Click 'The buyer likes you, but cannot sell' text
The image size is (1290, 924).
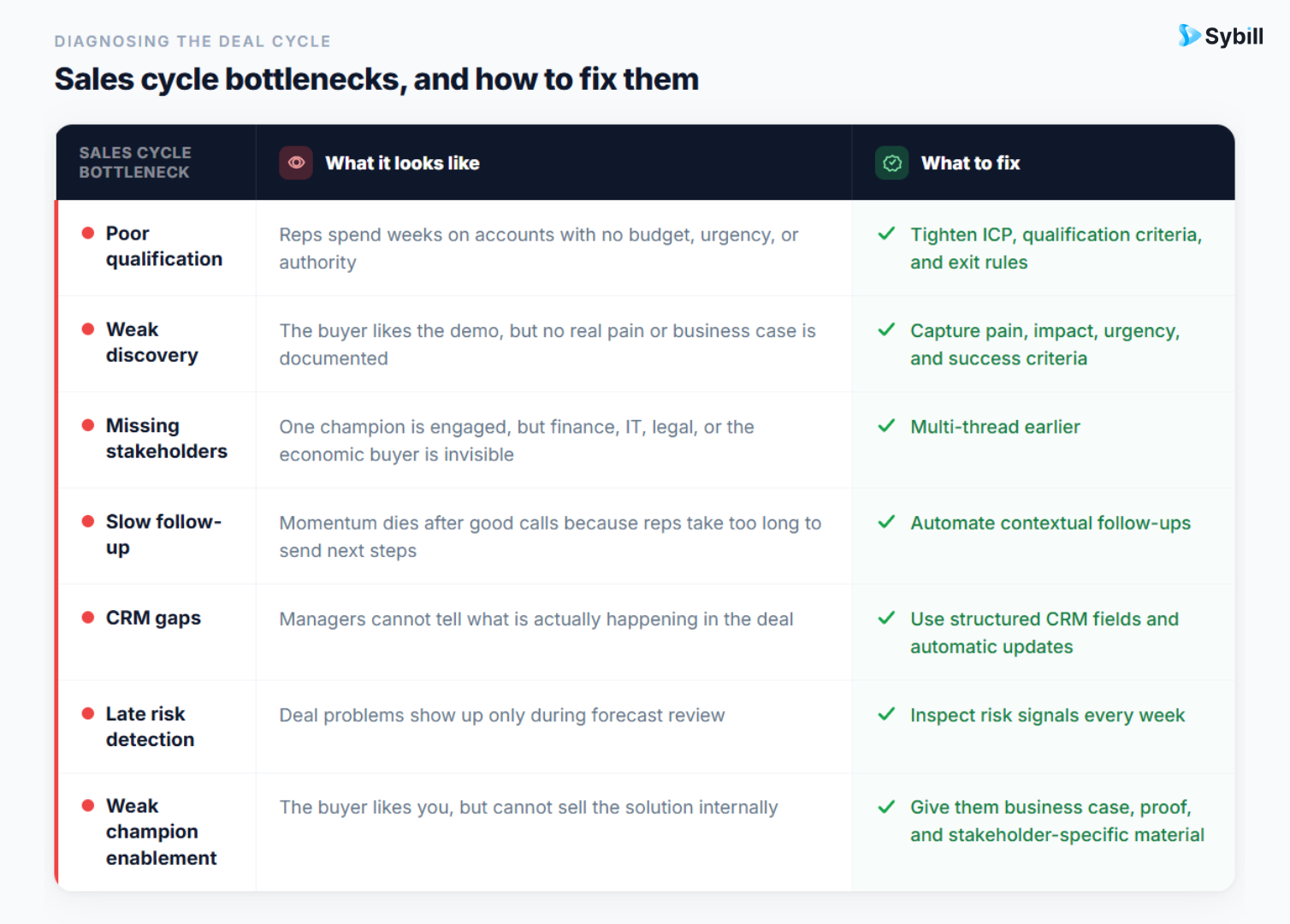tap(529, 807)
